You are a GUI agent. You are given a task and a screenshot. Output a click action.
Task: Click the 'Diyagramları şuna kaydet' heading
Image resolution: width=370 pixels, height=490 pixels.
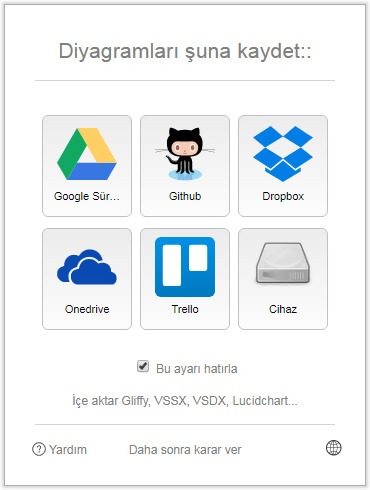click(x=185, y=51)
